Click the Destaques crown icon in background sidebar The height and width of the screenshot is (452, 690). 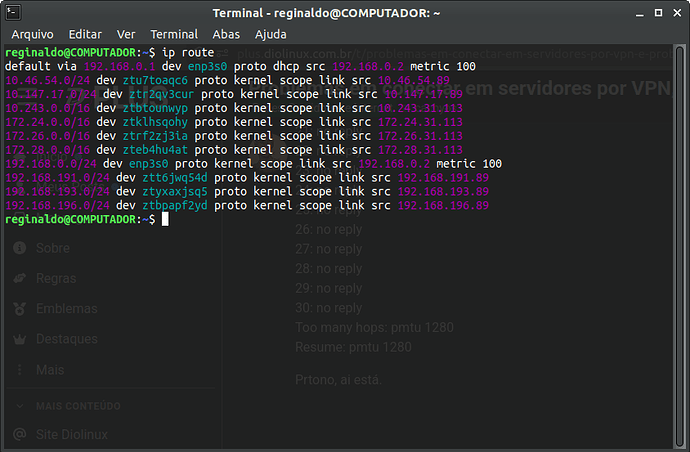pos(19,339)
